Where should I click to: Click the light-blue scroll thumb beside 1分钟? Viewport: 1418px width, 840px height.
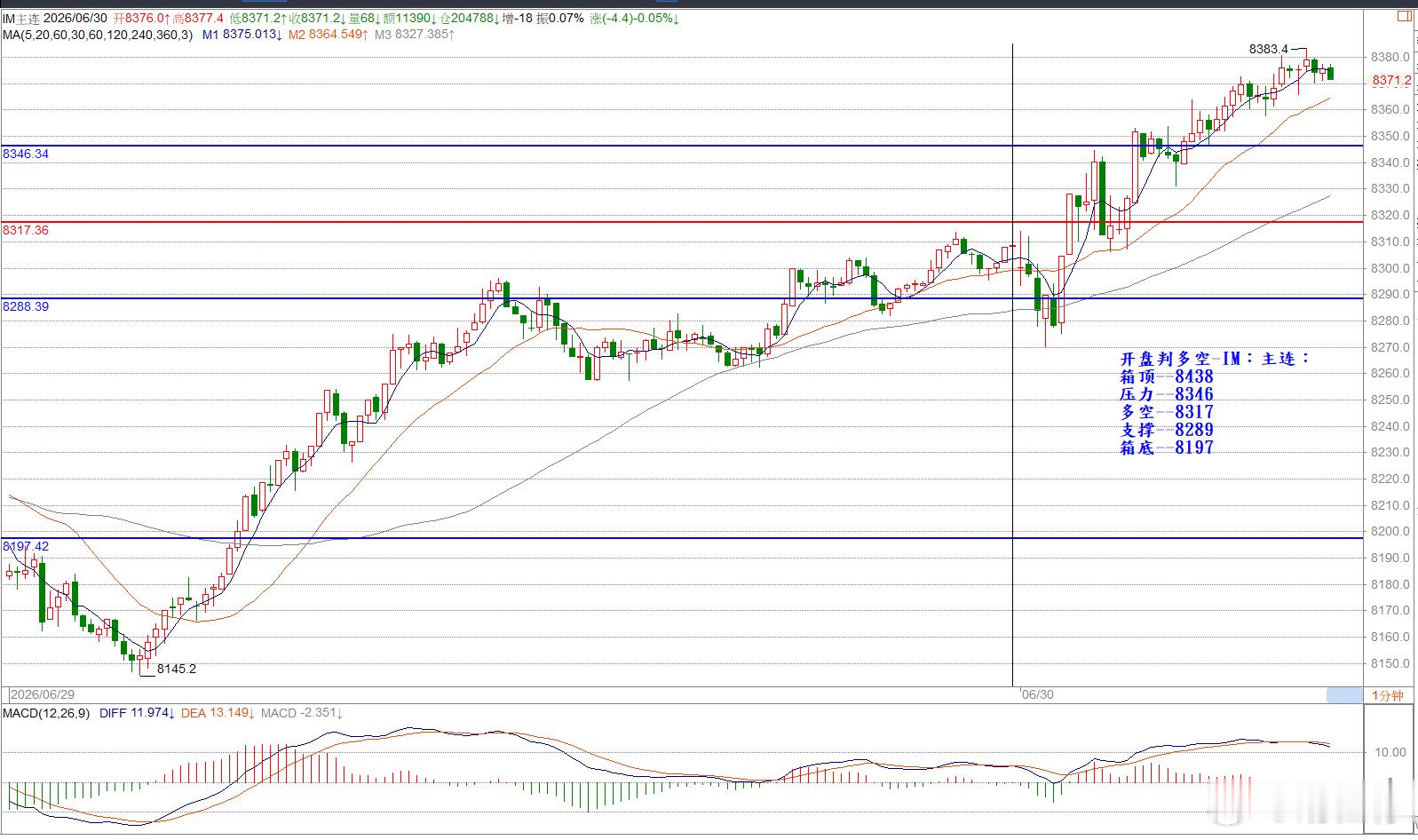[x=1344, y=695]
